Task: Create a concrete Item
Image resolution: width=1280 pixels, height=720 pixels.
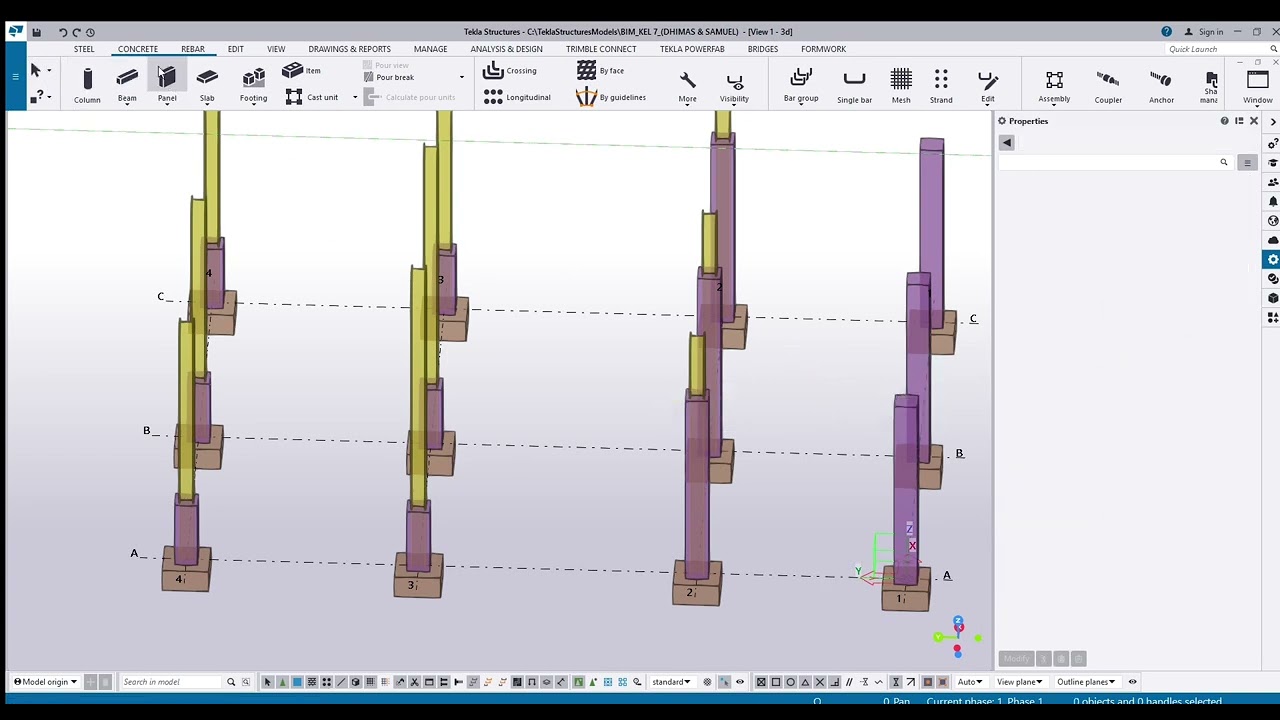Action: pyautogui.click(x=302, y=71)
